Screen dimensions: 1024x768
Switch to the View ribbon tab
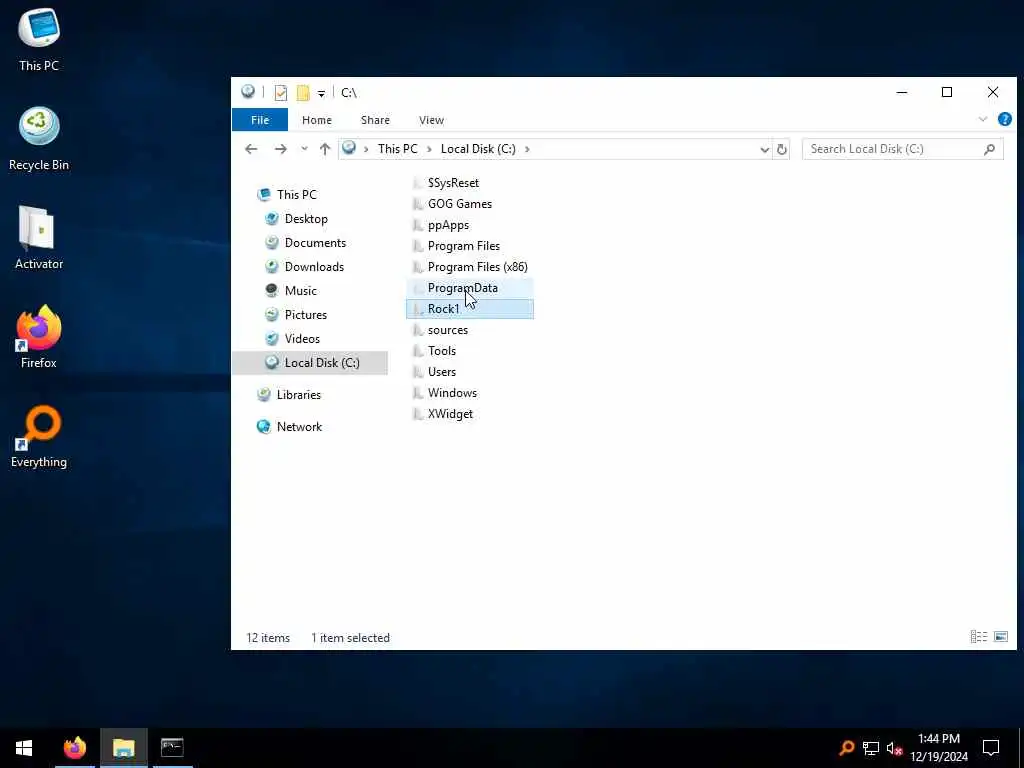[x=431, y=120]
